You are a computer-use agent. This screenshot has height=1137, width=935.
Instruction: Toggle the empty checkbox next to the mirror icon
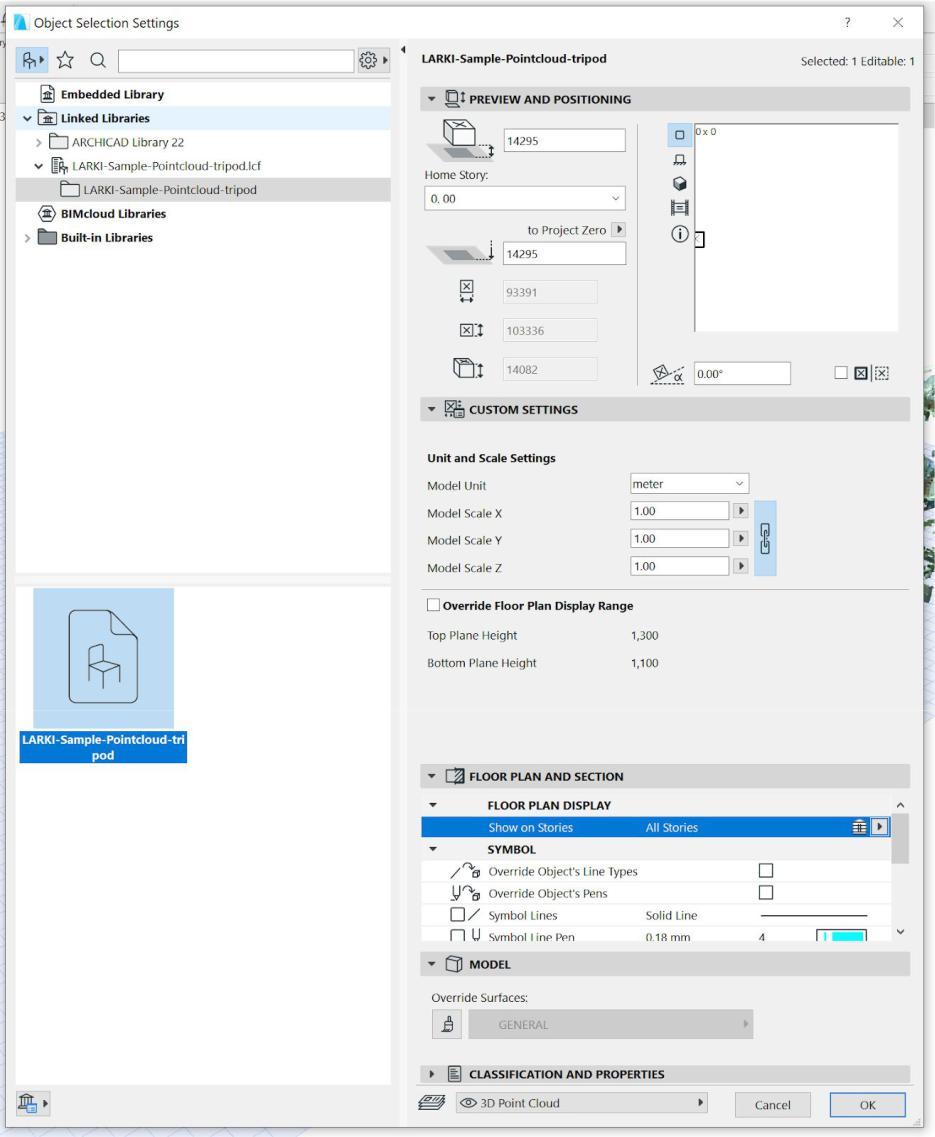[x=841, y=373]
